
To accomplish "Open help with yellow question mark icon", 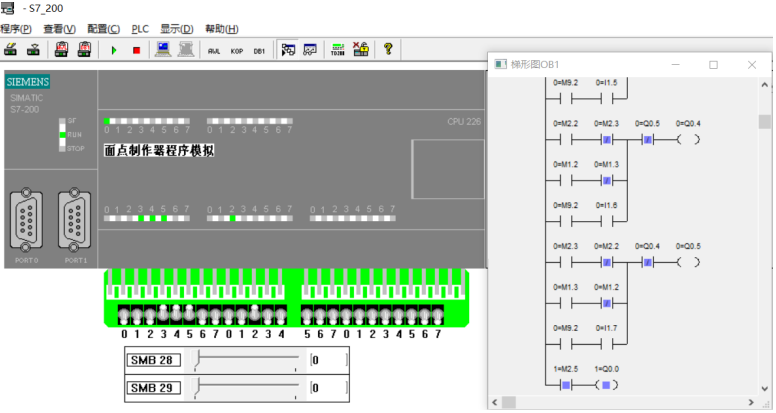I will [388, 49].
